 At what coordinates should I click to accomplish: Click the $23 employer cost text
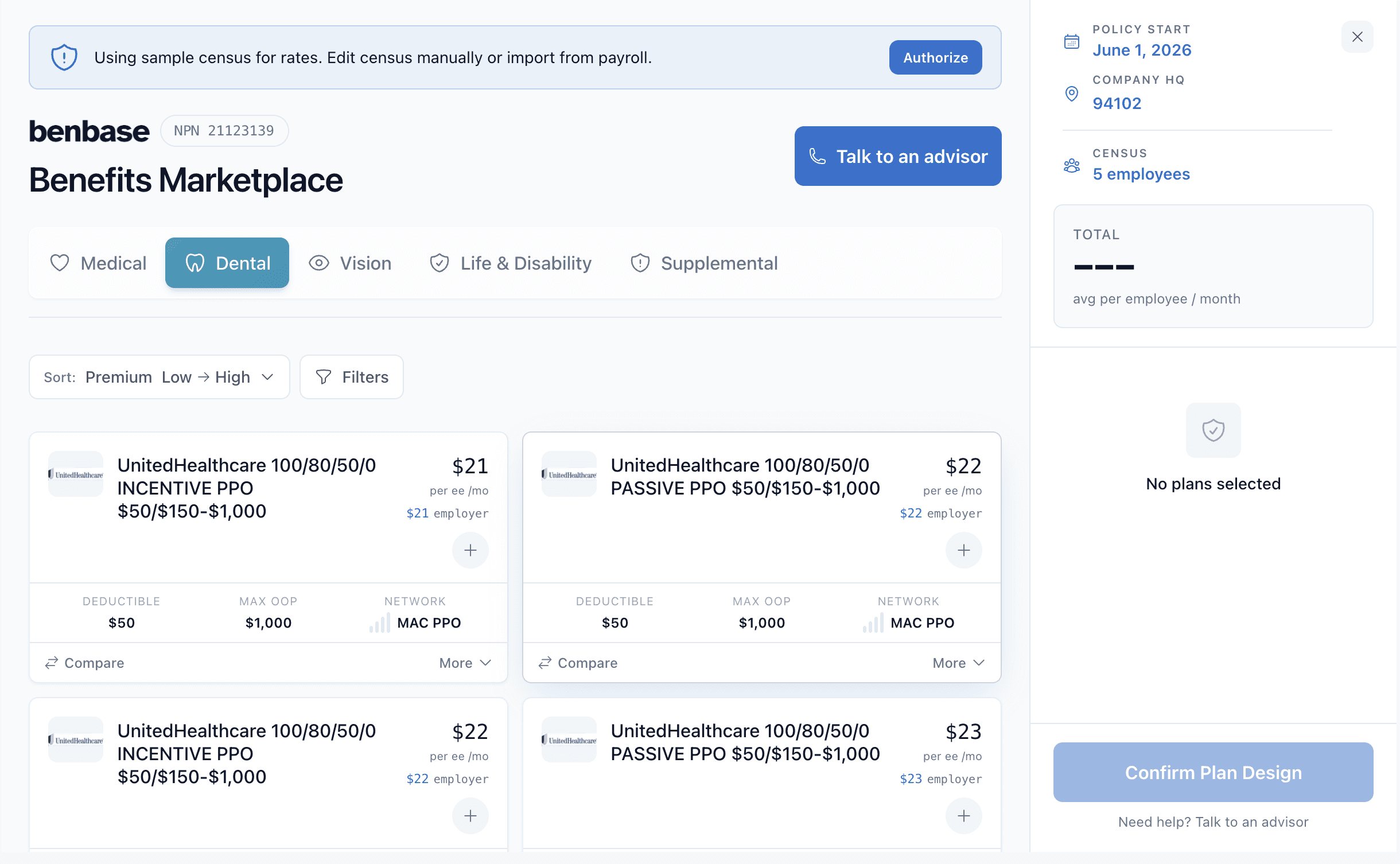click(x=941, y=779)
